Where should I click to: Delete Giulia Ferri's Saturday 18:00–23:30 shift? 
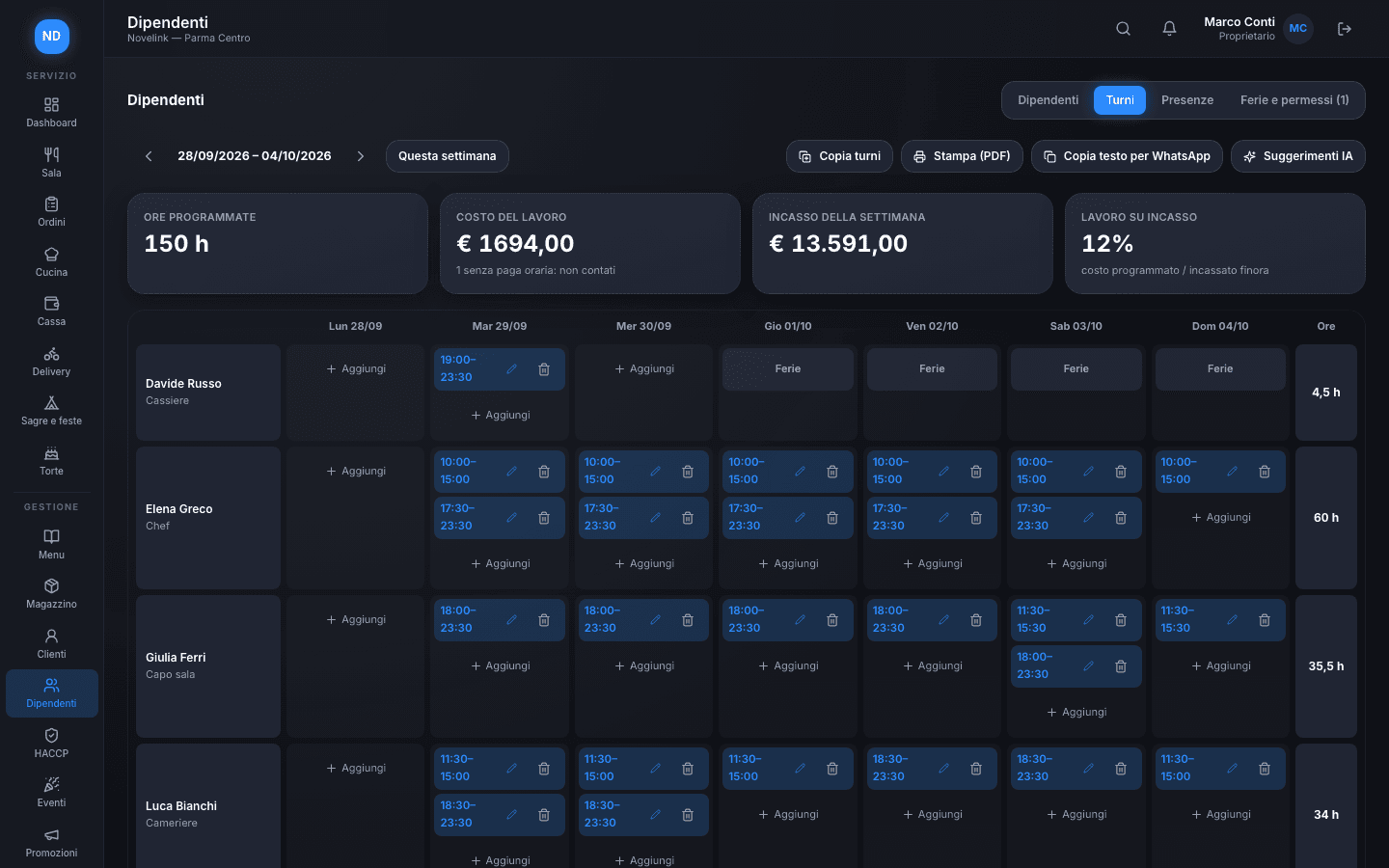pyautogui.click(x=1121, y=666)
